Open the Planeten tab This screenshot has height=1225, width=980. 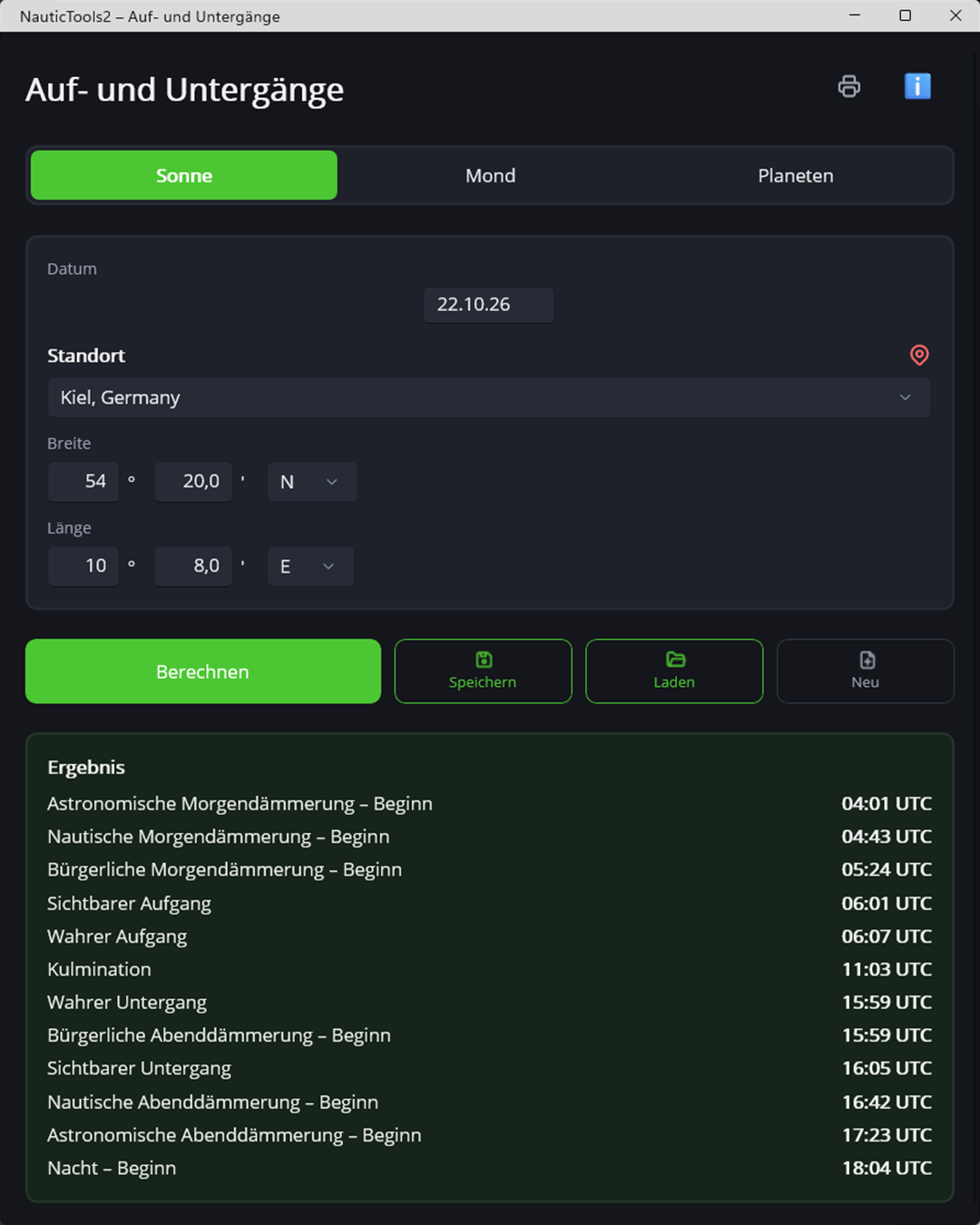click(796, 175)
